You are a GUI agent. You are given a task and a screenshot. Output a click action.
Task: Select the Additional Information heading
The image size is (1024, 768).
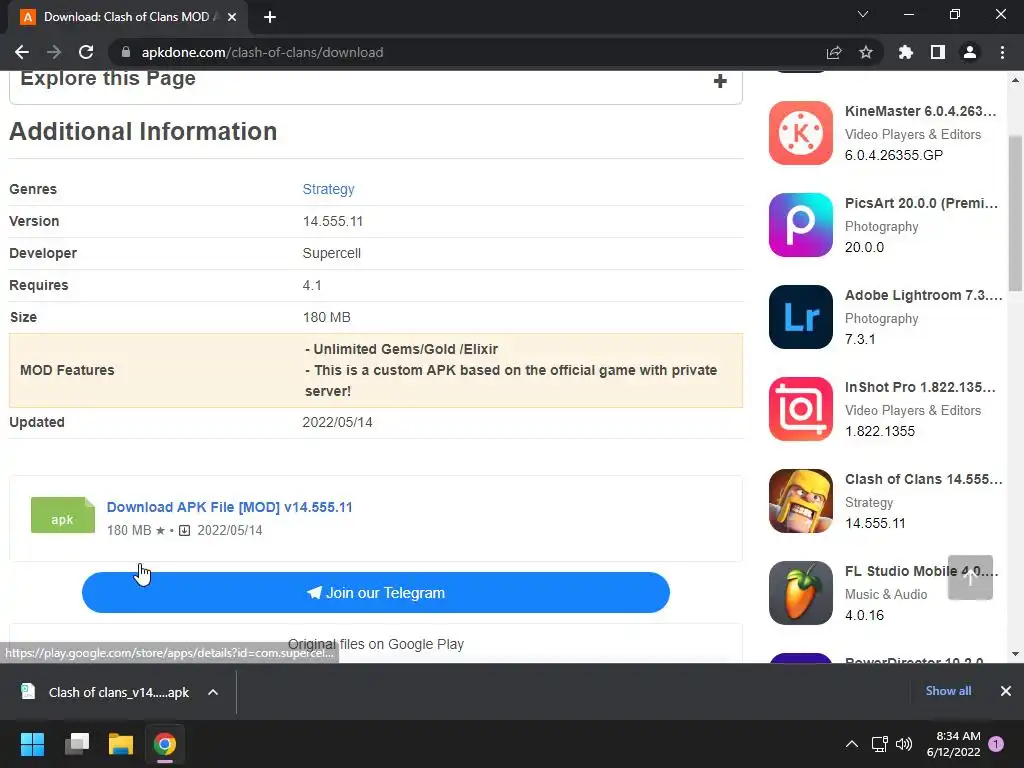pos(143,132)
